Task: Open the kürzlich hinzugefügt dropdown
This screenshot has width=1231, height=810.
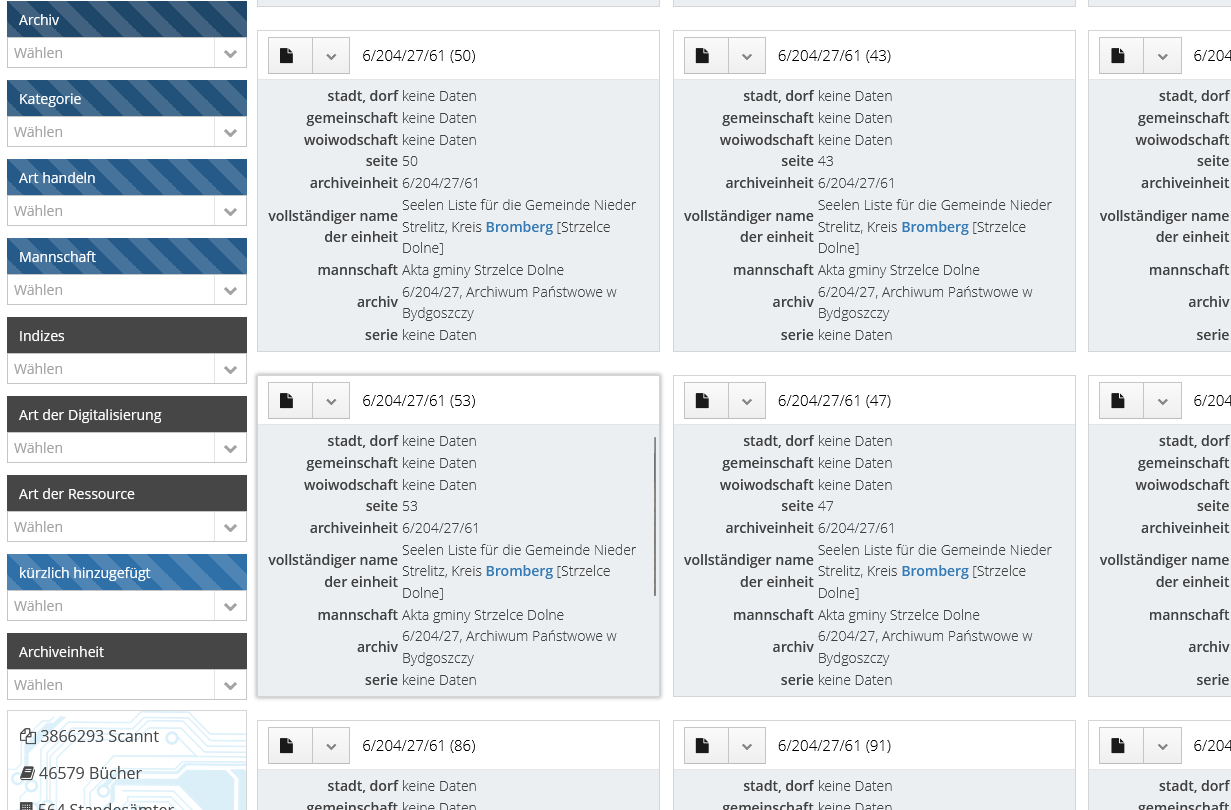Action: (127, 606)
